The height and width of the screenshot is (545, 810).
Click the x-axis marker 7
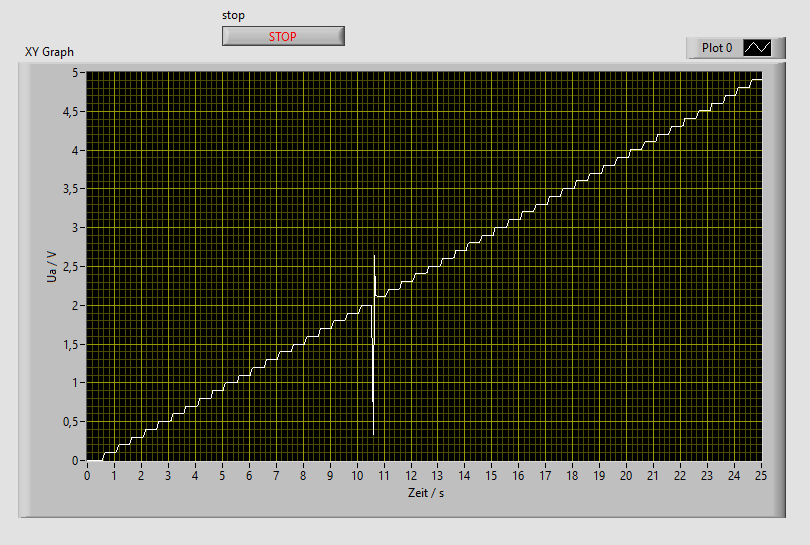click(276, 476)
